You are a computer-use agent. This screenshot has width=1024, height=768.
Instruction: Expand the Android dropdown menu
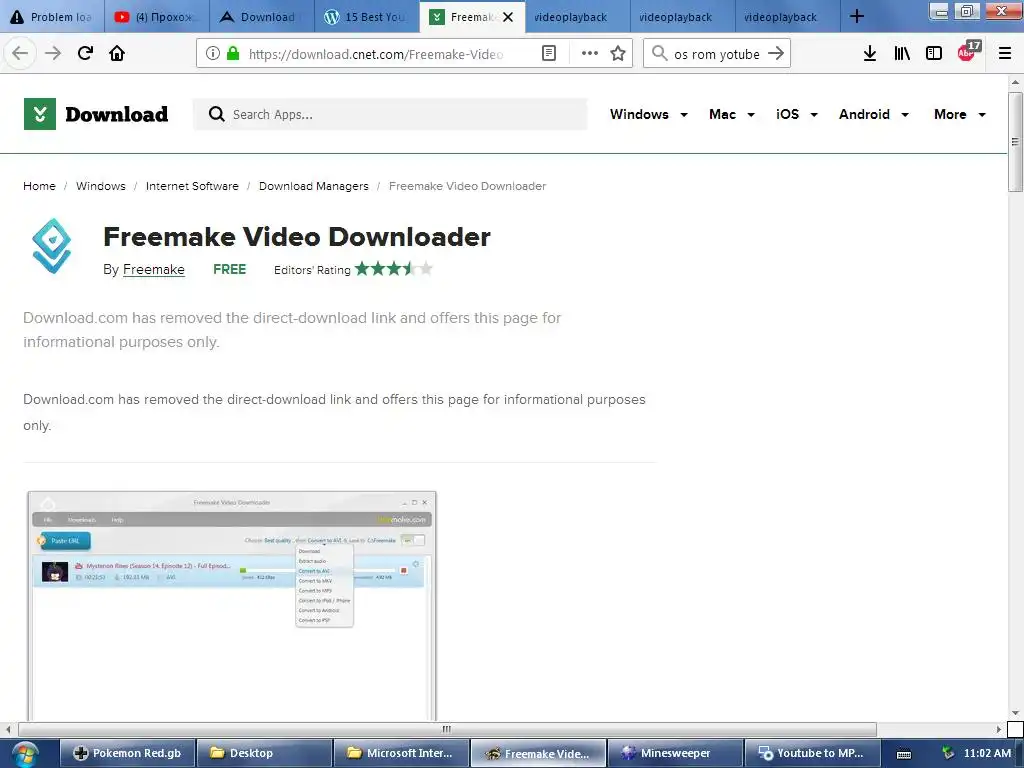874,114
